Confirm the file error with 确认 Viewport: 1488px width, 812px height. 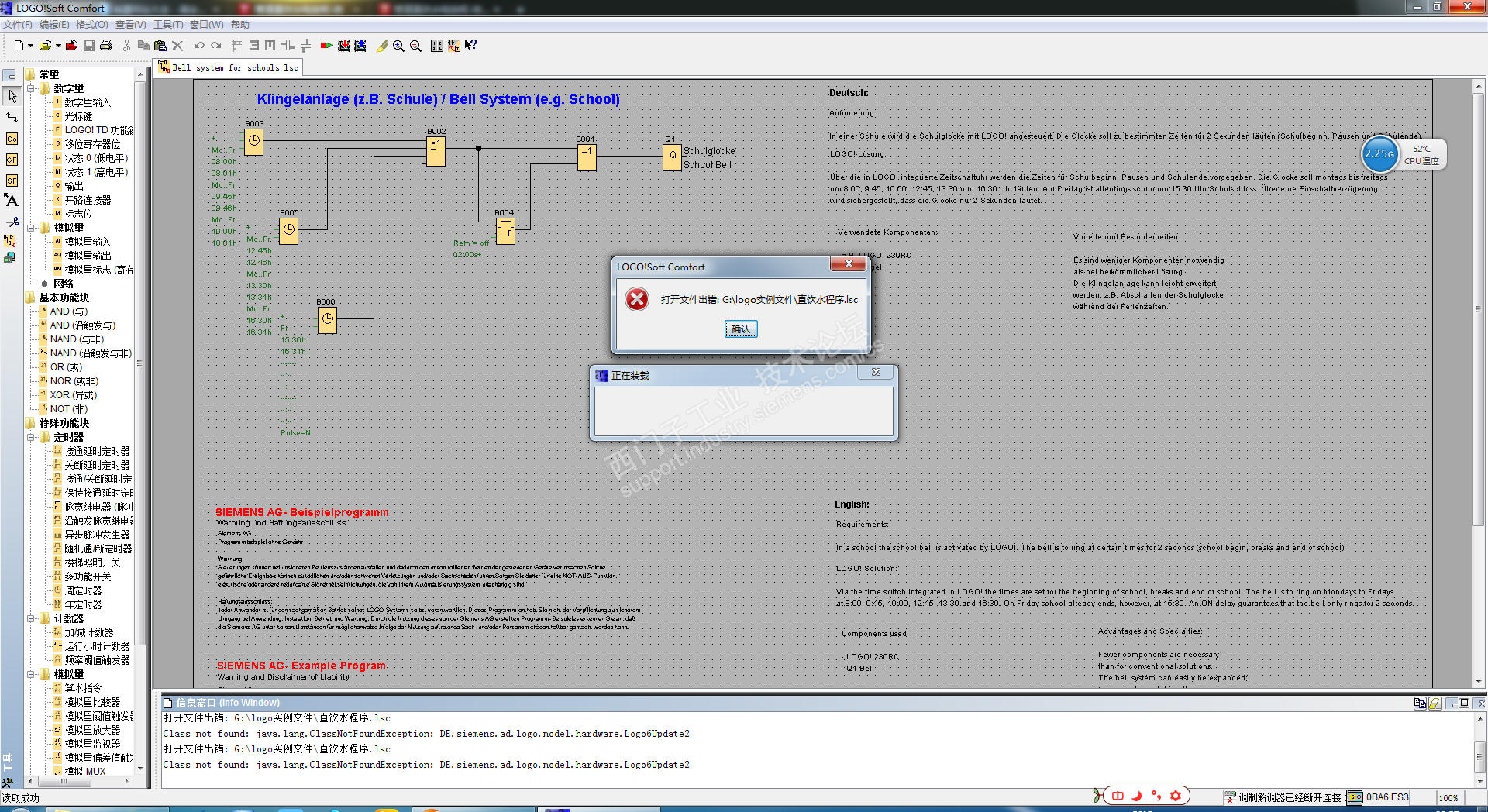coord(741,329)
